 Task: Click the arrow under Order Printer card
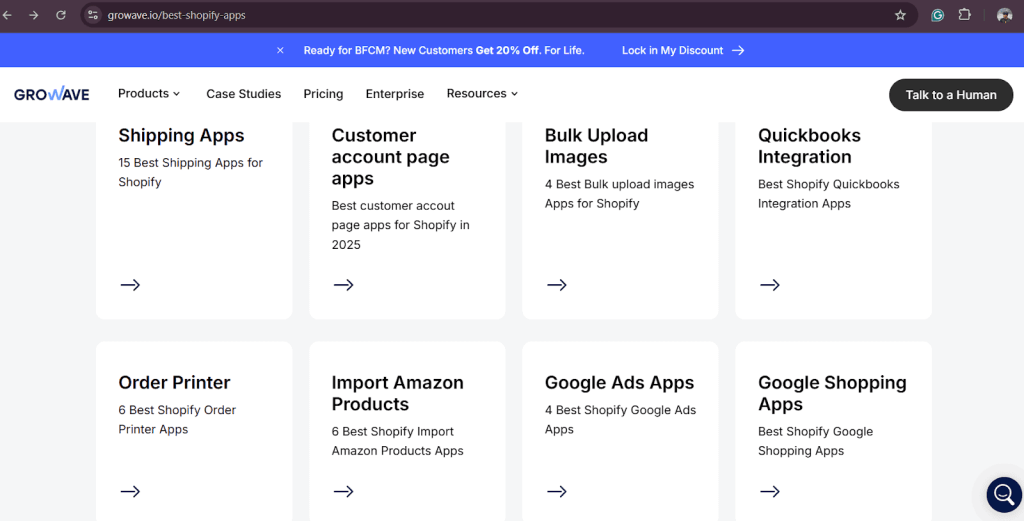click(130, 491)
